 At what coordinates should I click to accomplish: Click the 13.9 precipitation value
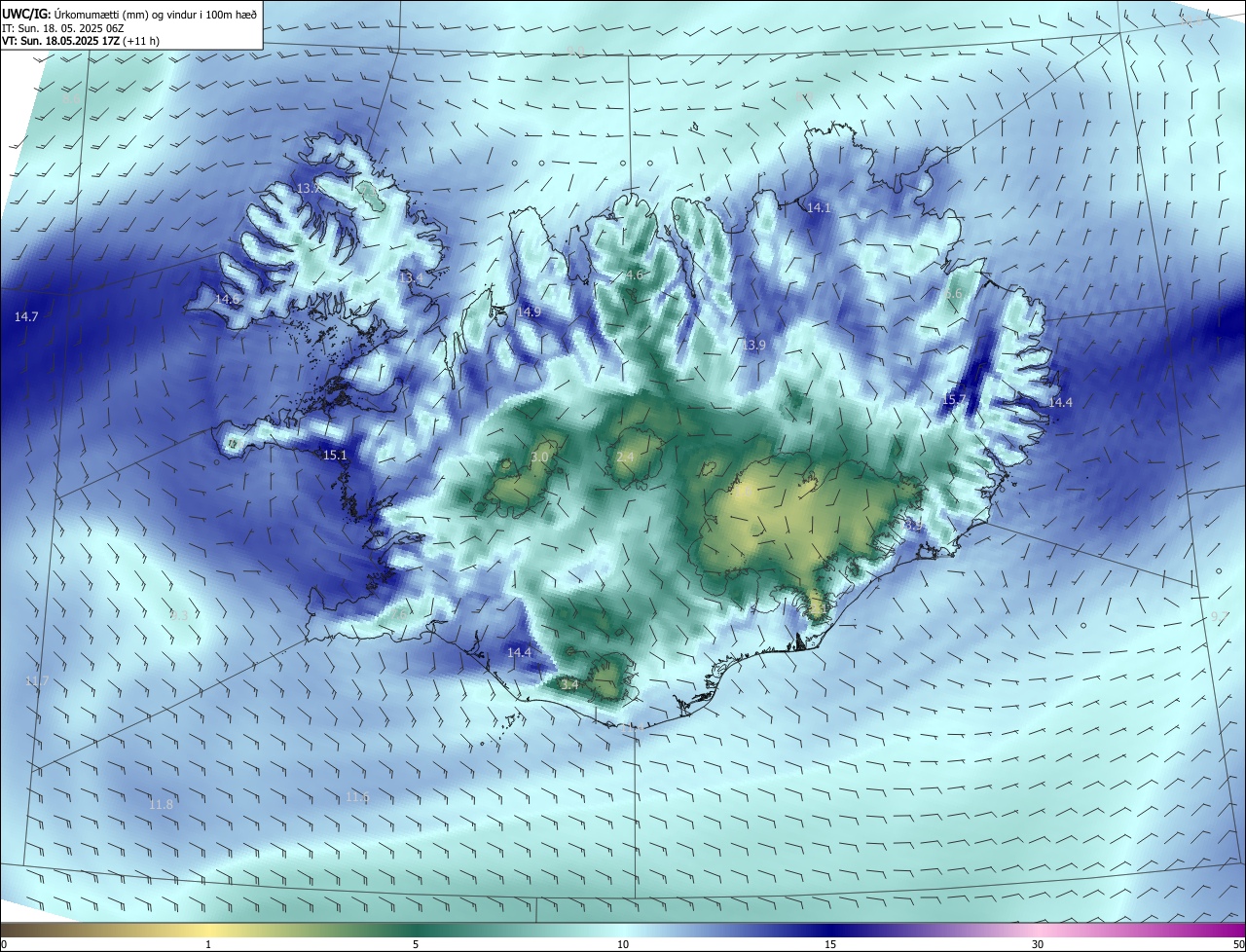coord(753,346)
